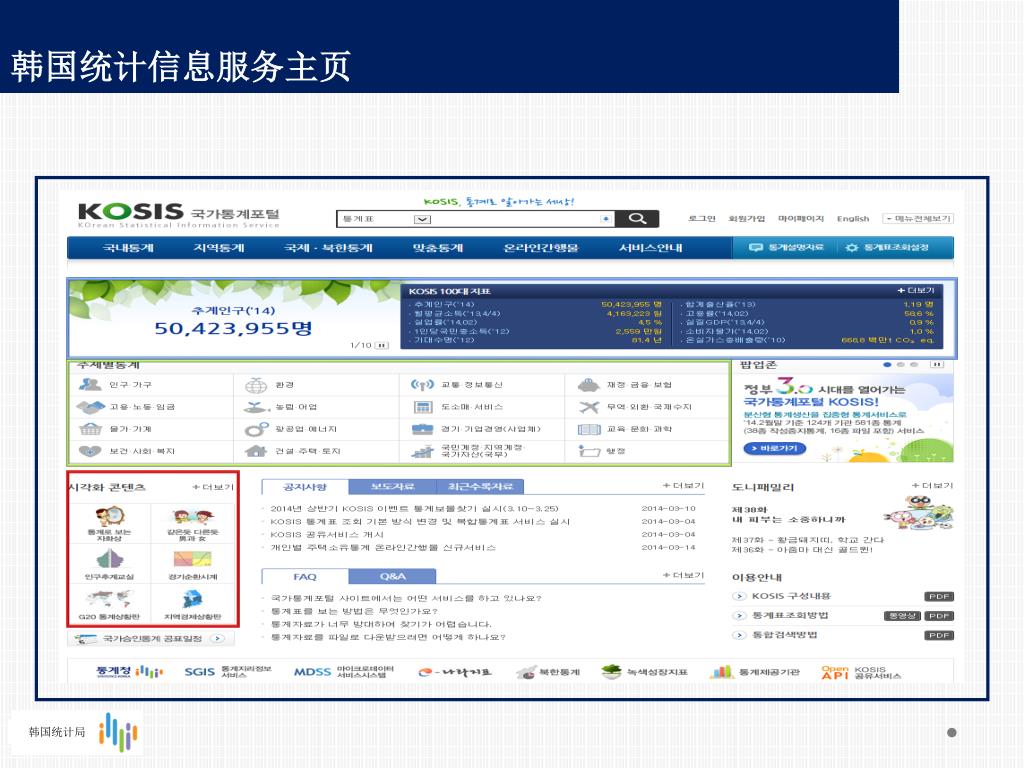Click the 통계설명자료 speech-bubble icon
1024x768 pixels.
click(x=755, y=248)
